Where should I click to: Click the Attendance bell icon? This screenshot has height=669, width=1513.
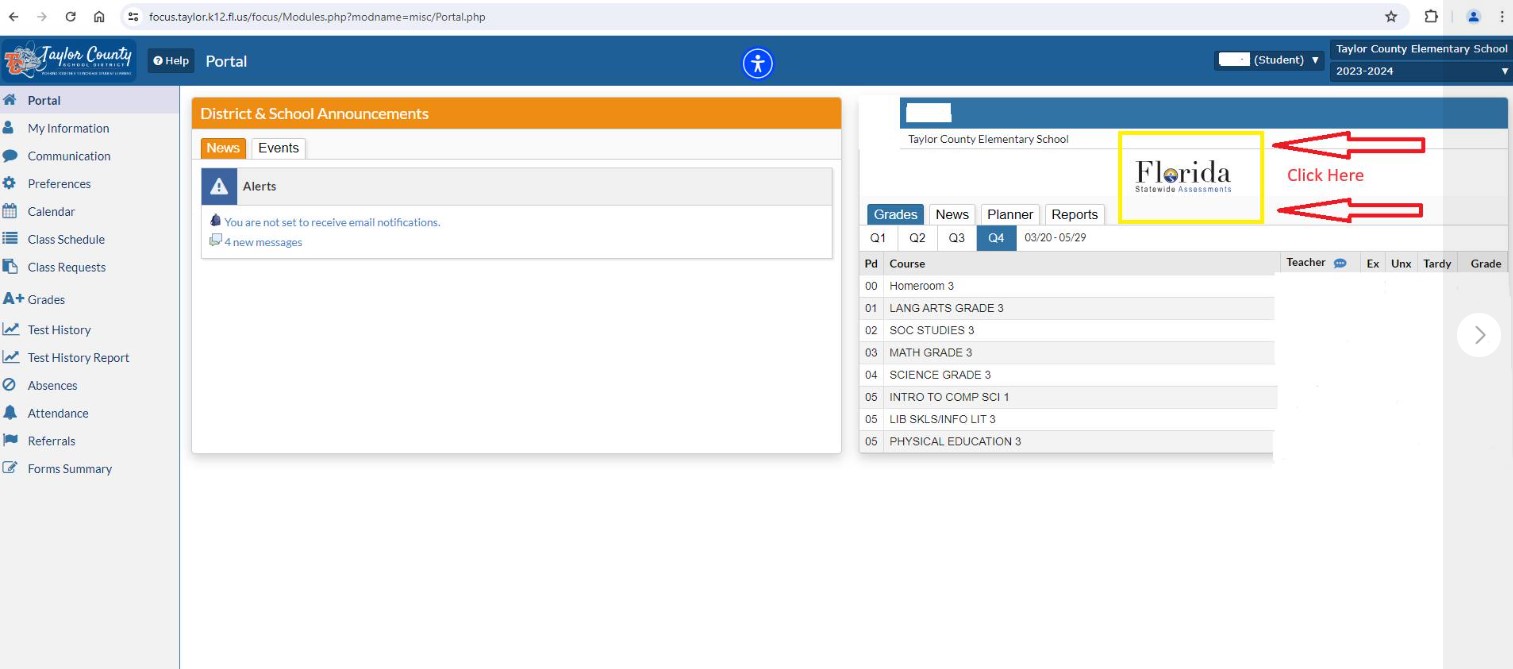pos(10,413)
